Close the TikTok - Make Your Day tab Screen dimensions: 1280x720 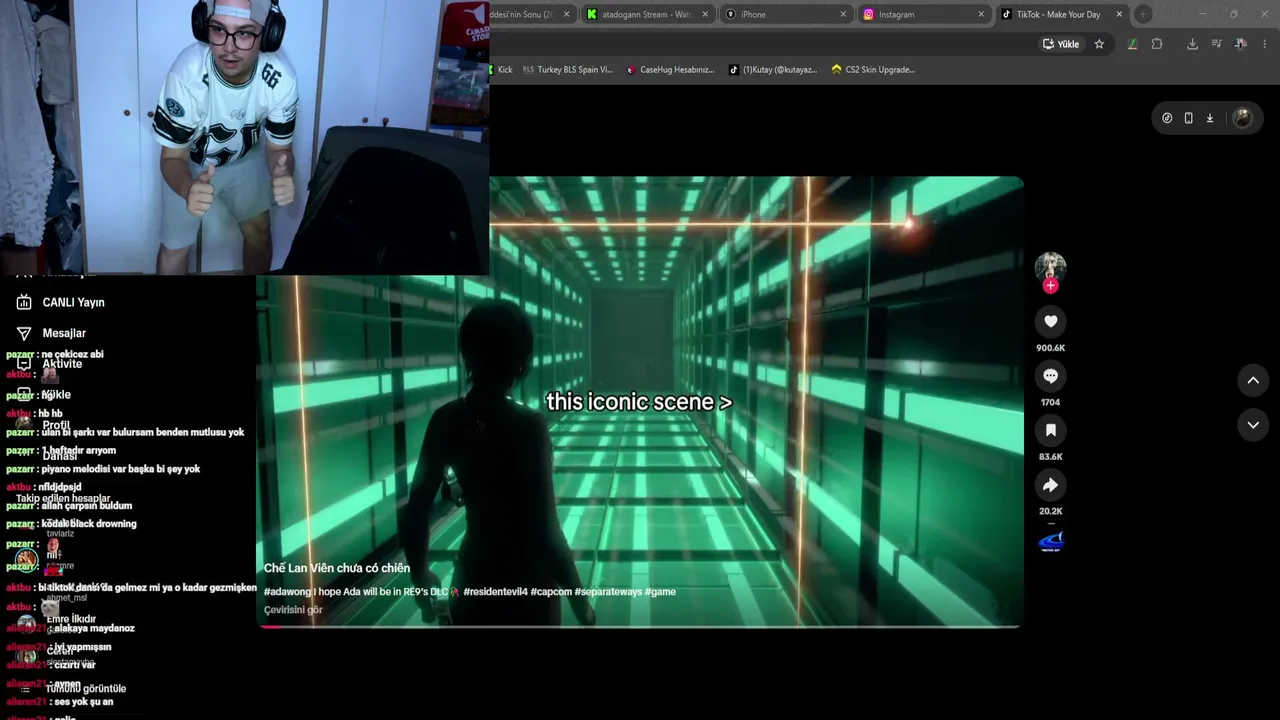click(1119, 14)
